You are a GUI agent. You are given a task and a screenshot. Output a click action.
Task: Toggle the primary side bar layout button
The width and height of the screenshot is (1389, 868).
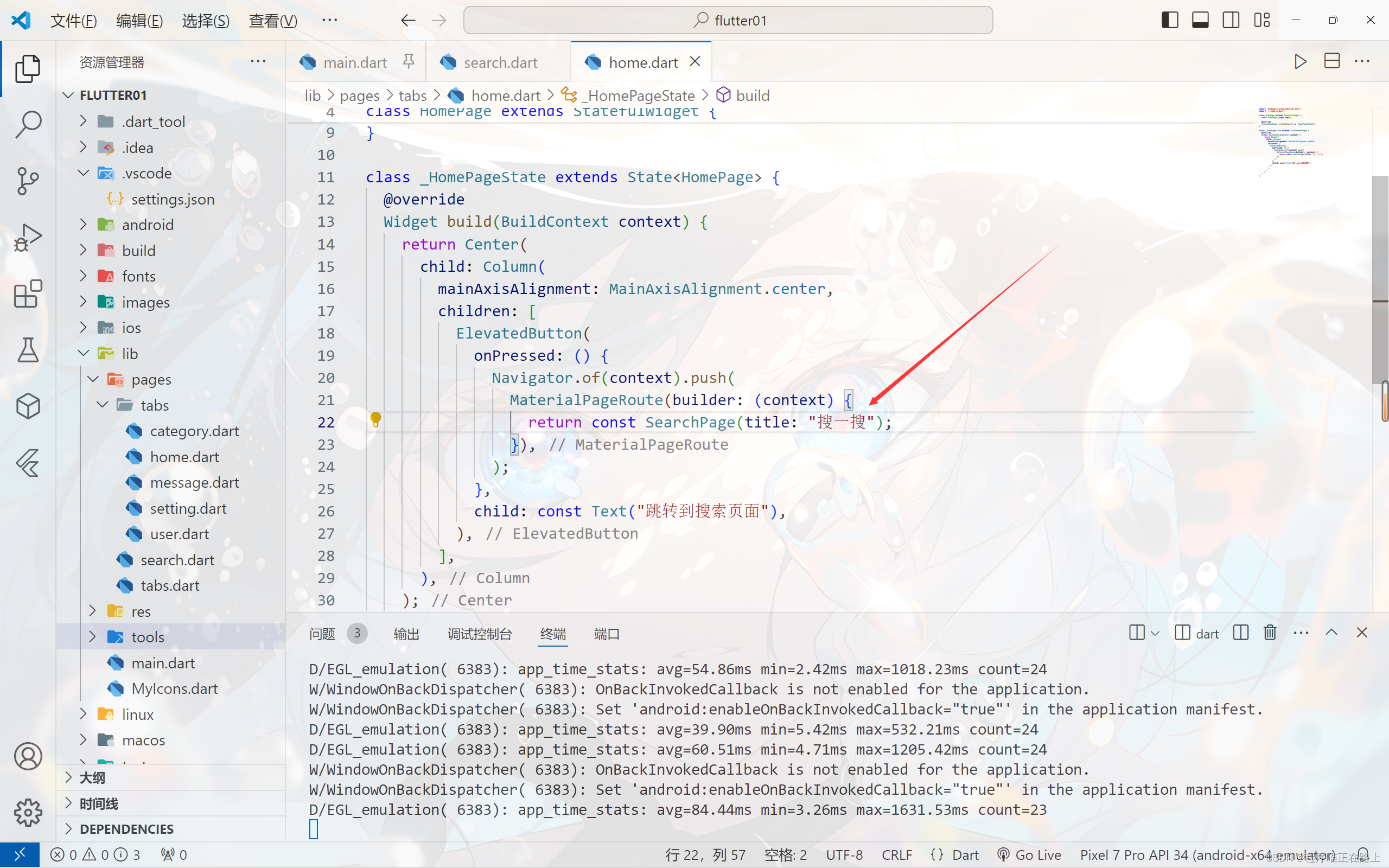[x=1169, y=20]
